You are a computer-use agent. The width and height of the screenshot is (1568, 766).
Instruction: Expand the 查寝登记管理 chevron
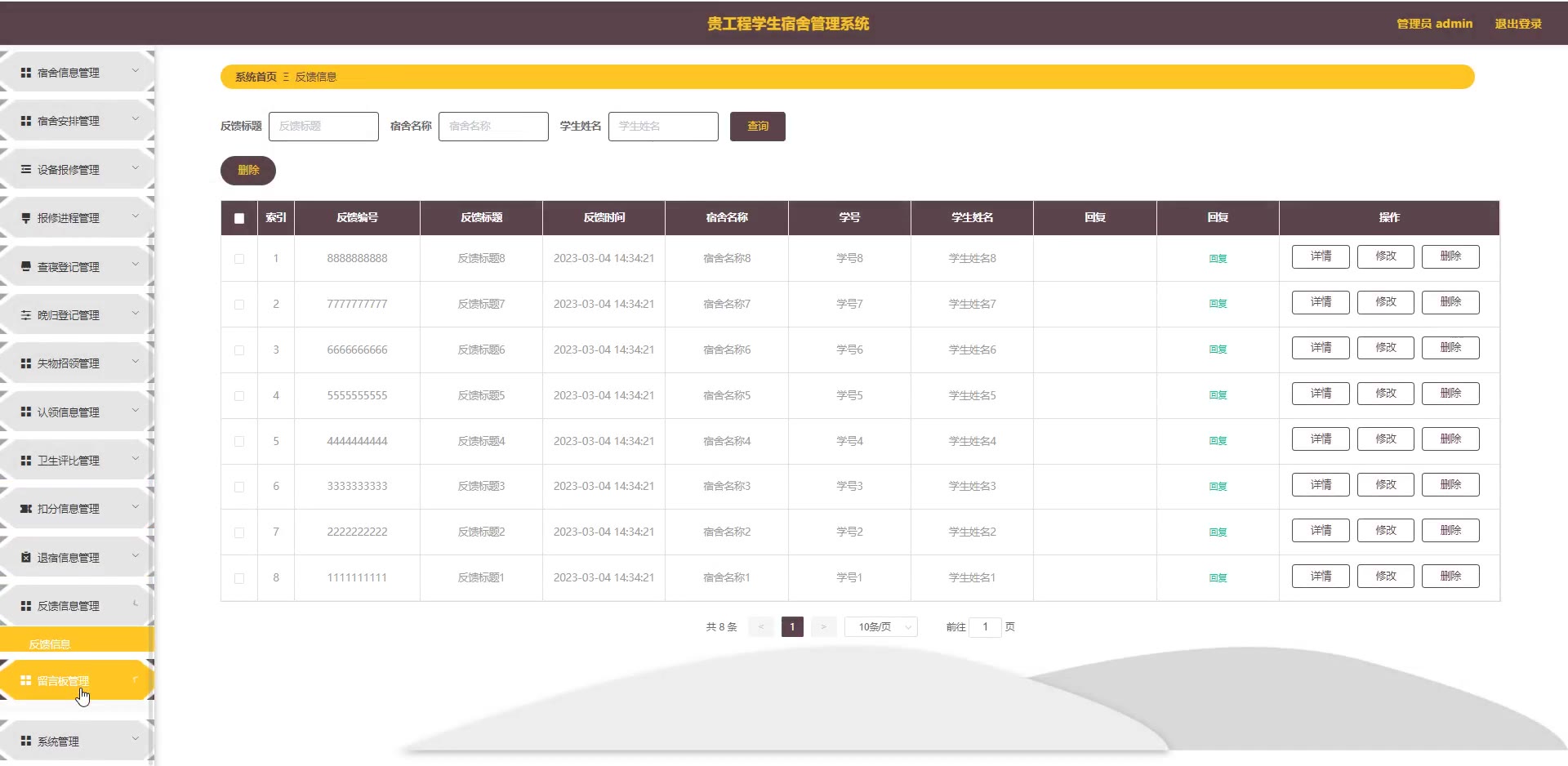(x=136, y=265)
